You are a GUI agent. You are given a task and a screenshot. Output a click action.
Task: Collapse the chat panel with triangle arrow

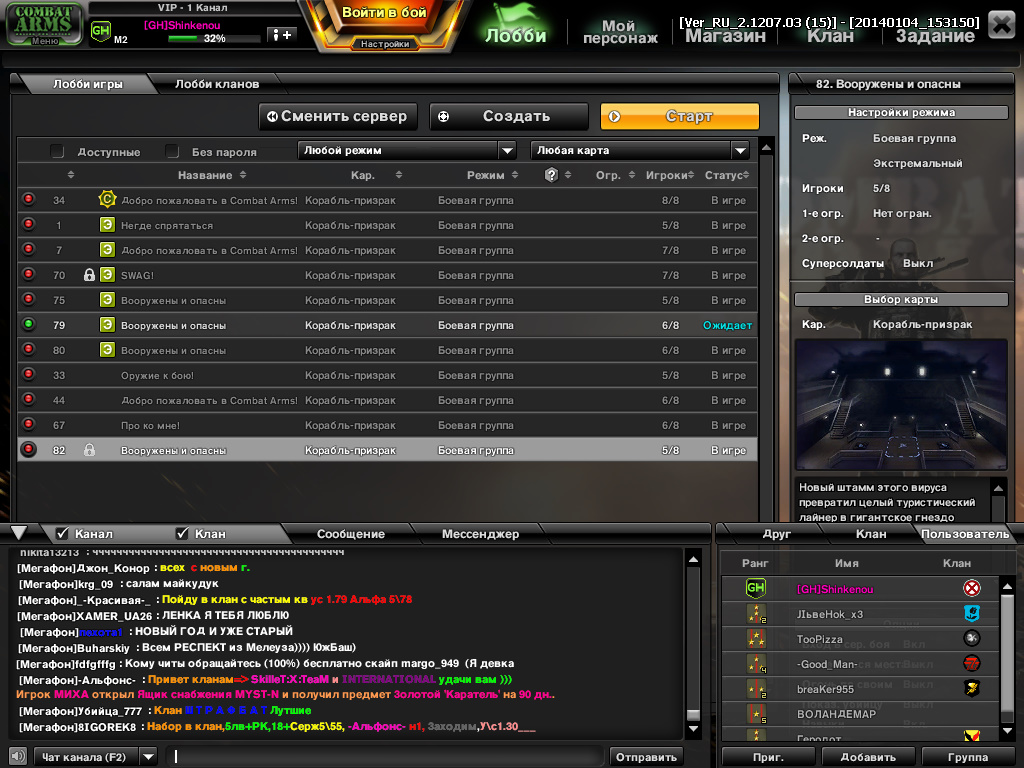coord(19,532)
